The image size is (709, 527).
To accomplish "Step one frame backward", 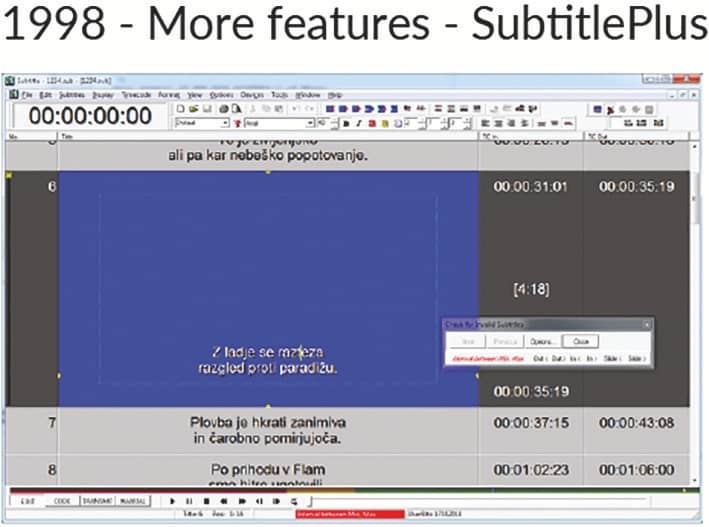I will pyautogui.click(x=260, y=501).
